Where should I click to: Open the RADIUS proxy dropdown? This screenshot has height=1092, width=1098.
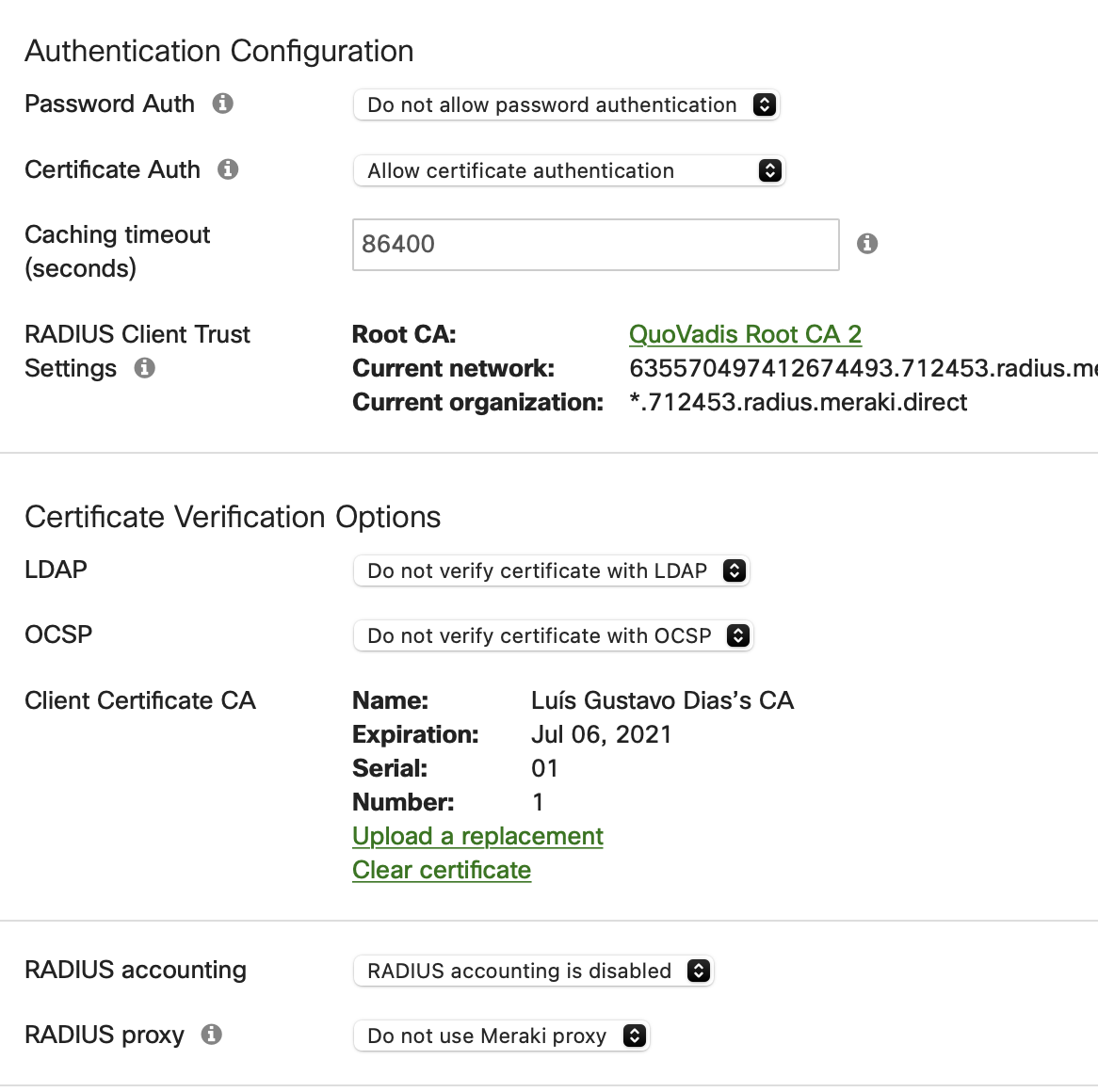[499, 1035]
